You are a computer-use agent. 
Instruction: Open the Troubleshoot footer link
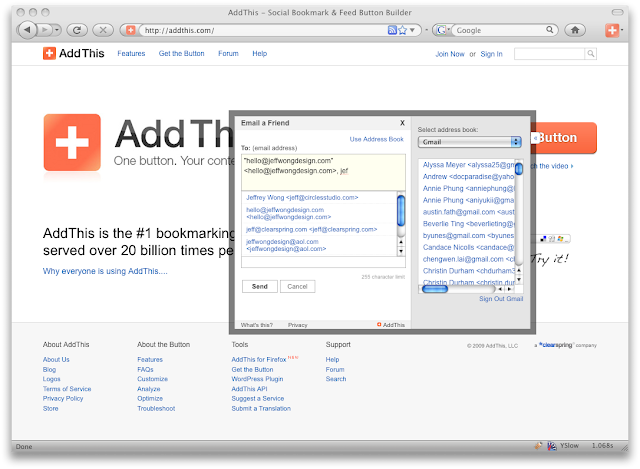156,409
